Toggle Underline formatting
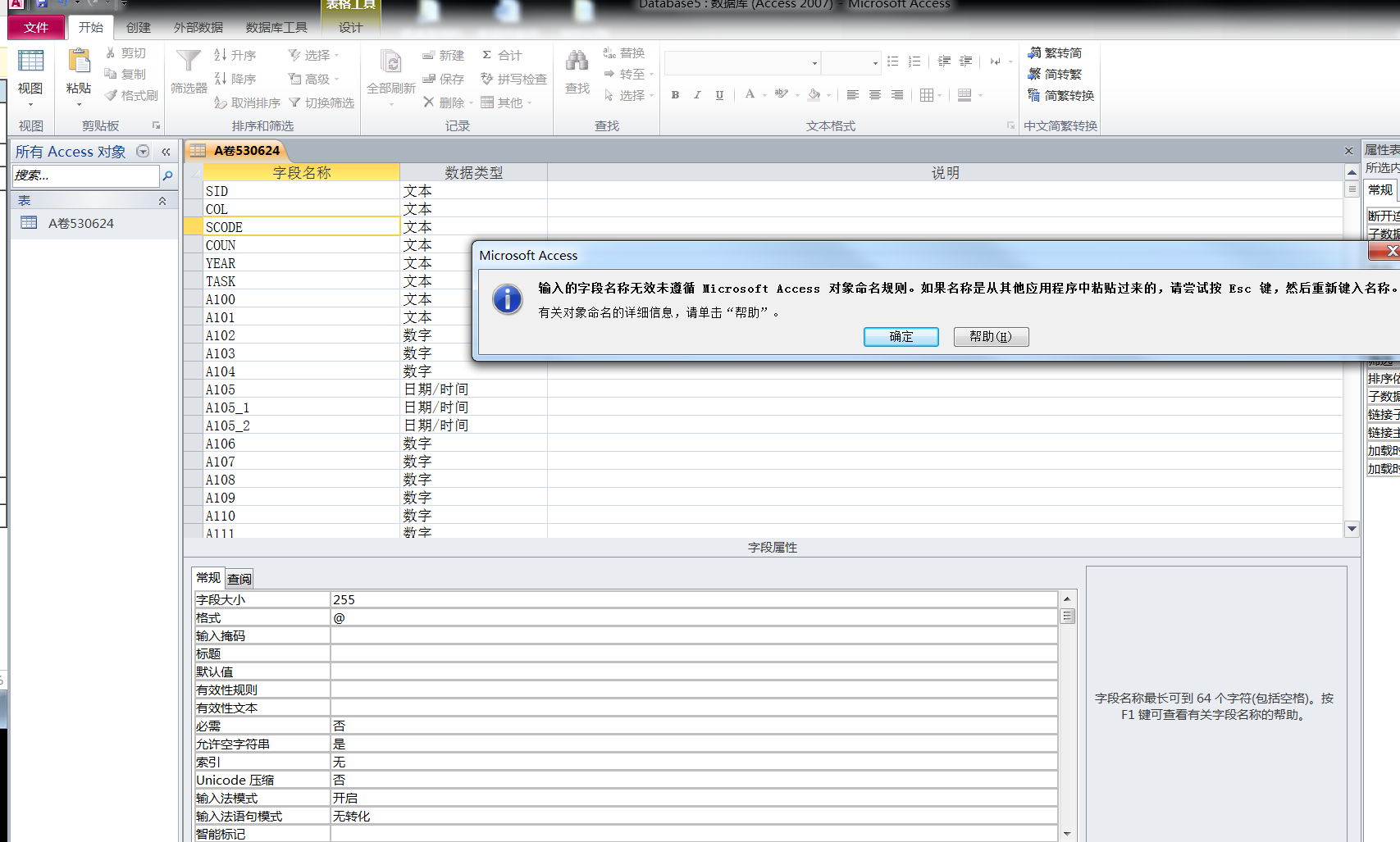The width and height of the screenshot is (1400, 842). pos(719,95)
